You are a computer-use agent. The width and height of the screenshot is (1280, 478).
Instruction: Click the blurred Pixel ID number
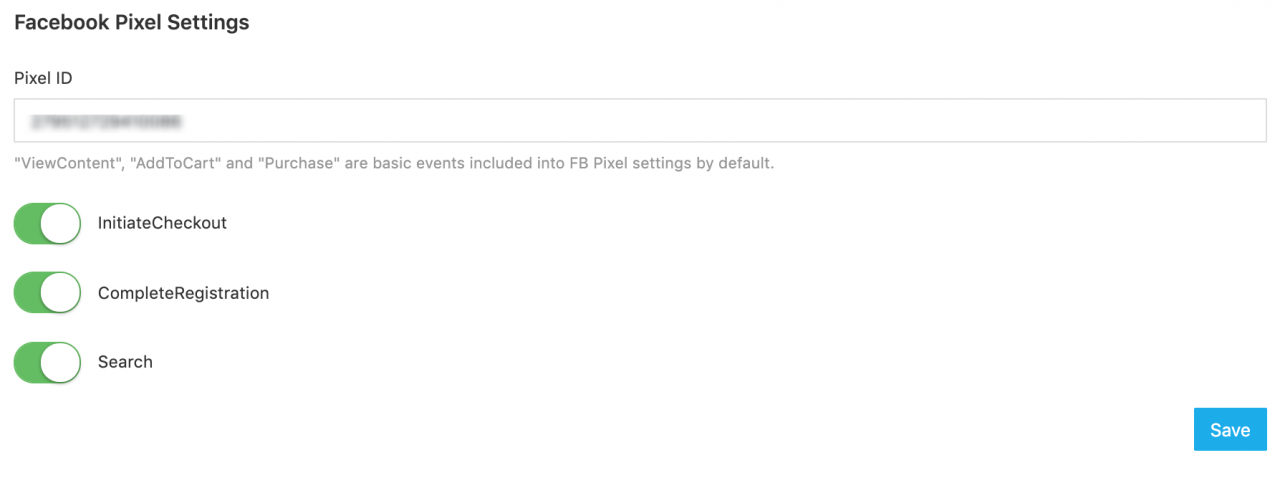tap(106, 122)
